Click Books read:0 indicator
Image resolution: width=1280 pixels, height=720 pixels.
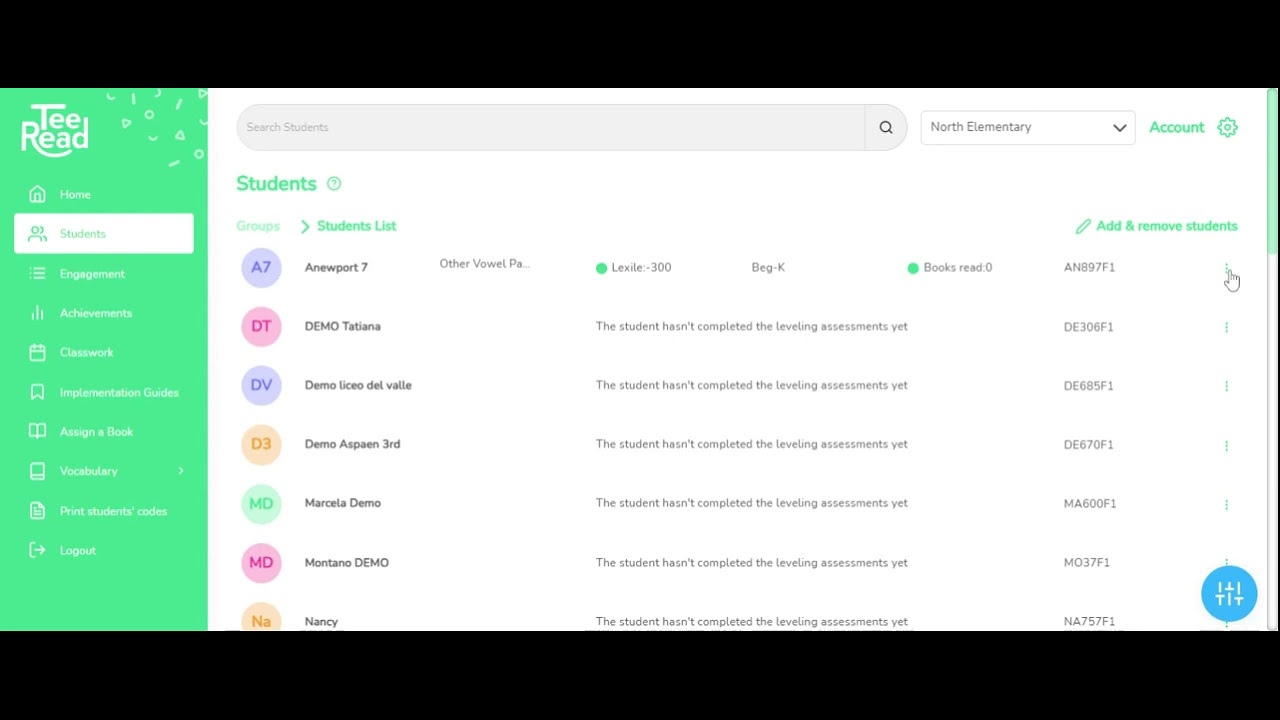950,268
